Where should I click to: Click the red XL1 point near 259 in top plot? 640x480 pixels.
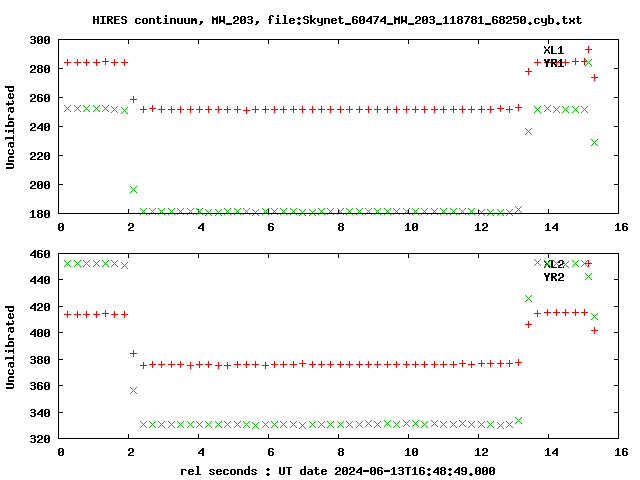(133, 100)
